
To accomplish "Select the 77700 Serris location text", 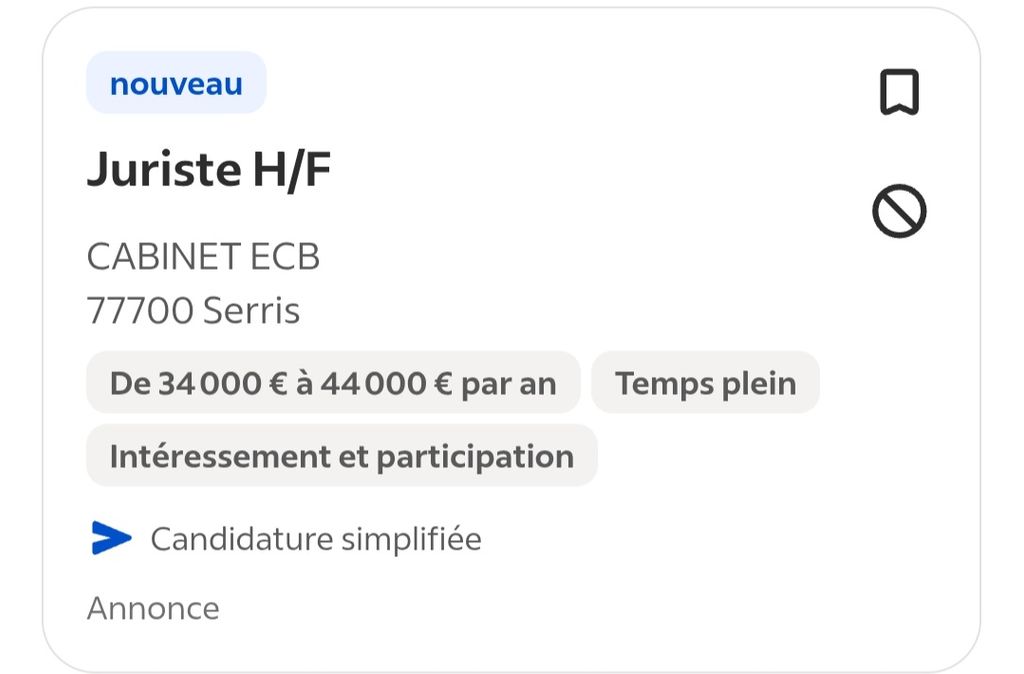I will [x=193, y=311].
